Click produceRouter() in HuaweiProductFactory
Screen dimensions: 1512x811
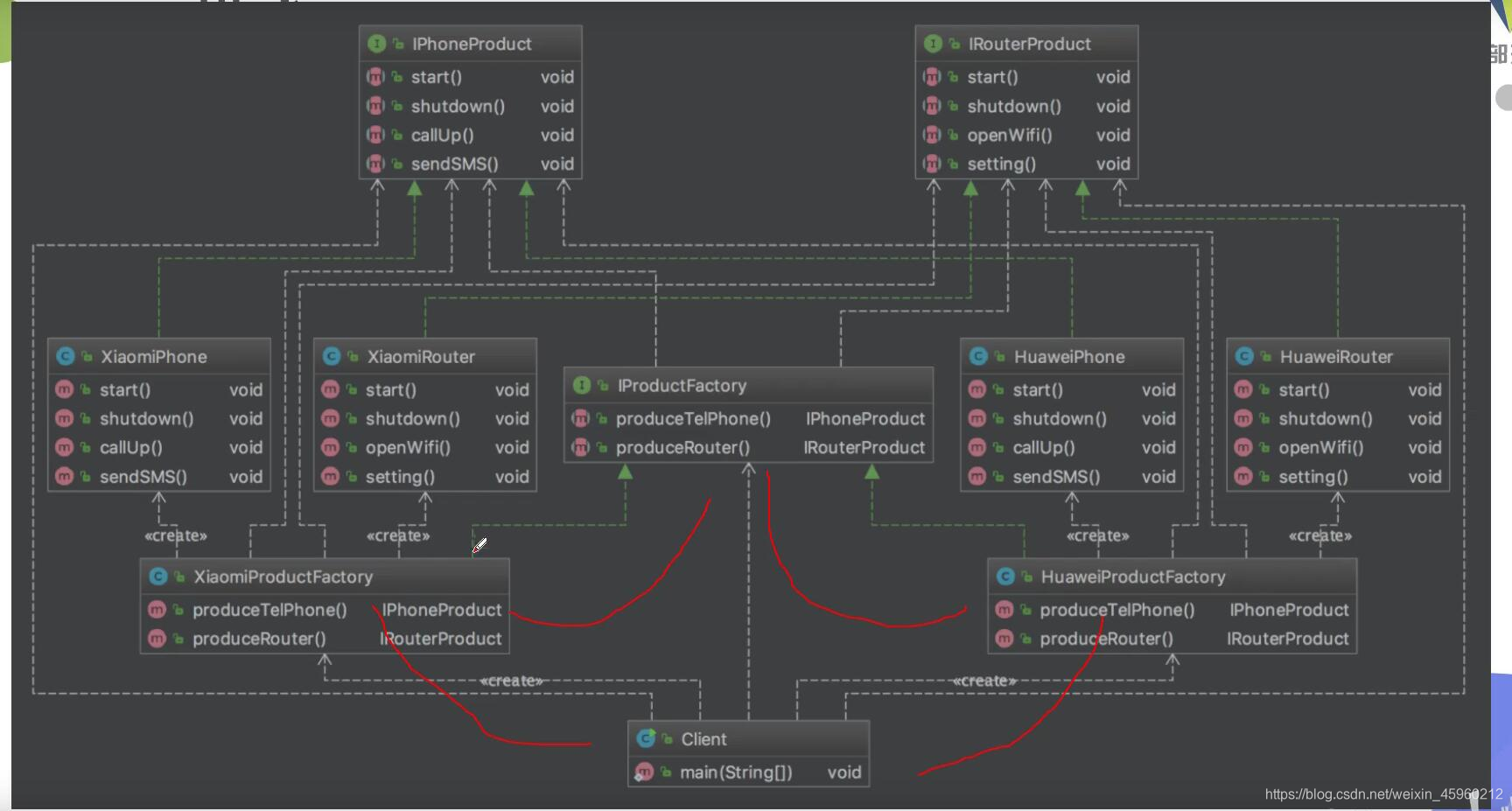pos(1106,639)
